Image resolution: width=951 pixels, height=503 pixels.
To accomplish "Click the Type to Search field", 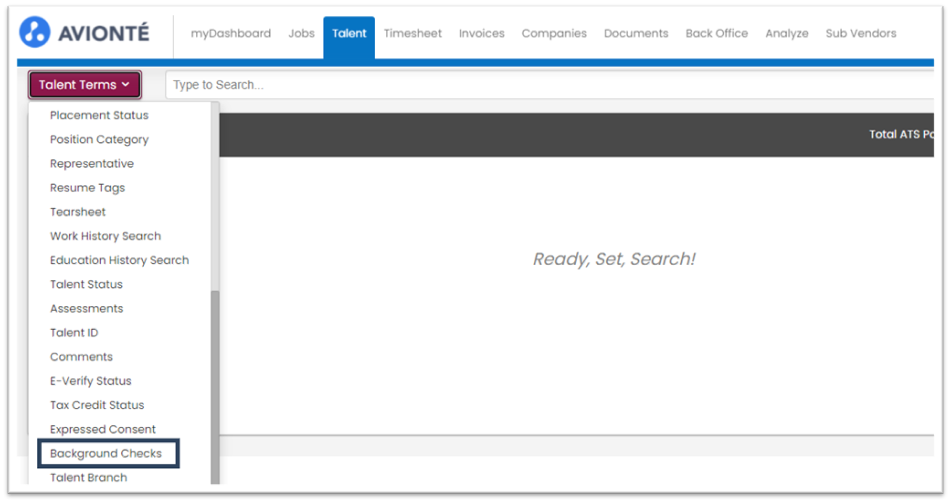I will click(x=549, y=85).
